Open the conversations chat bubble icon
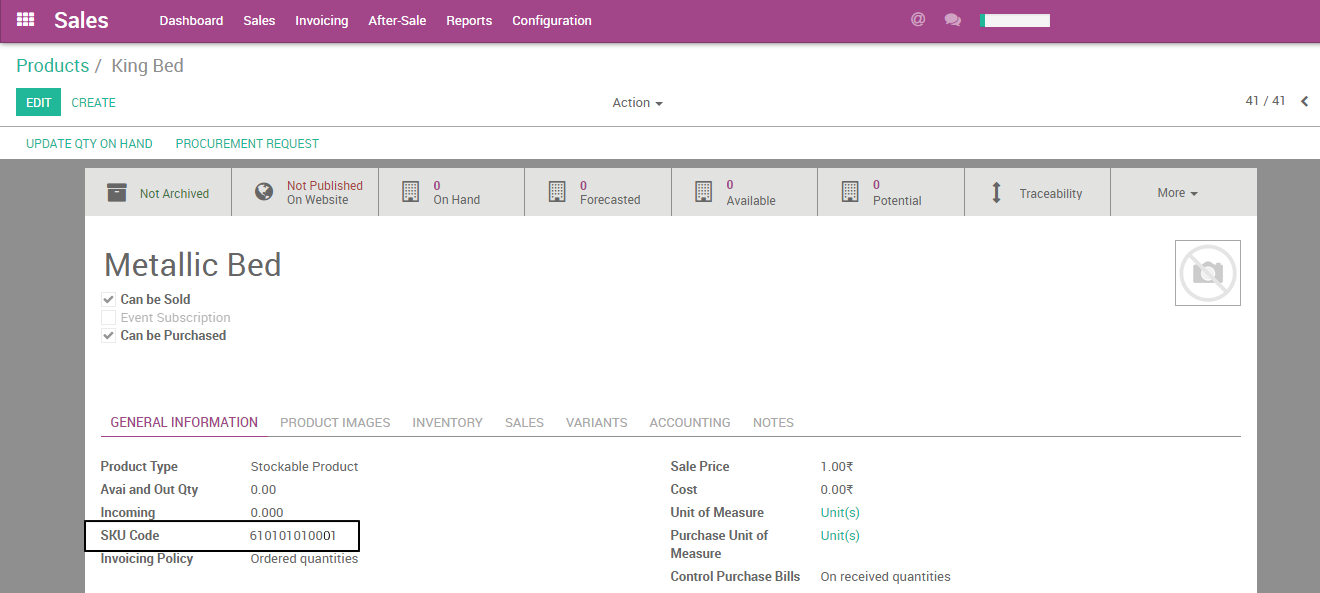This screenshot has height=593, width=1320. 953,20
